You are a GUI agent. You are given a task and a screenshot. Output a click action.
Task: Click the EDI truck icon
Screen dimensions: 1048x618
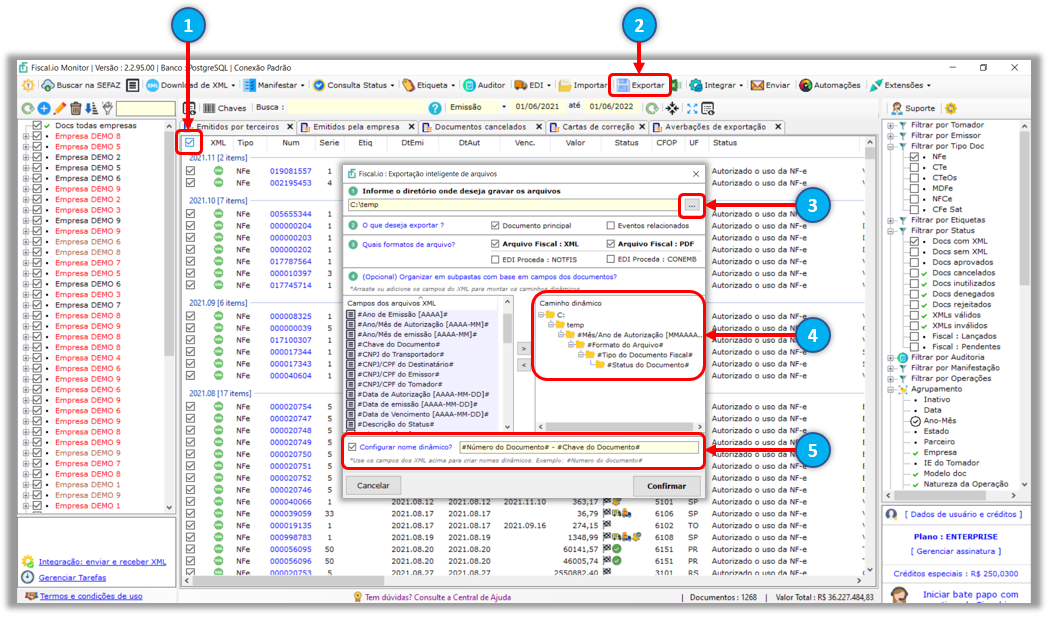521,86
